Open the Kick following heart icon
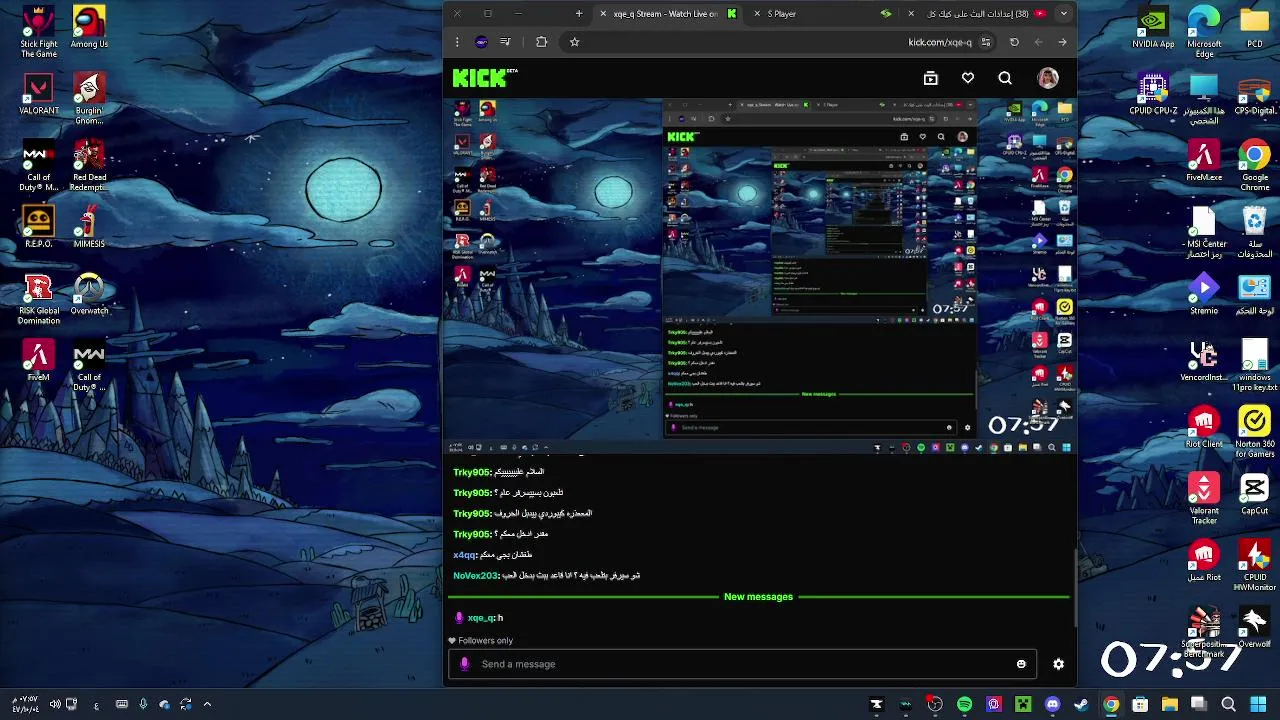1280x720 pixels. pyautogui.click(x=968, y=78)
